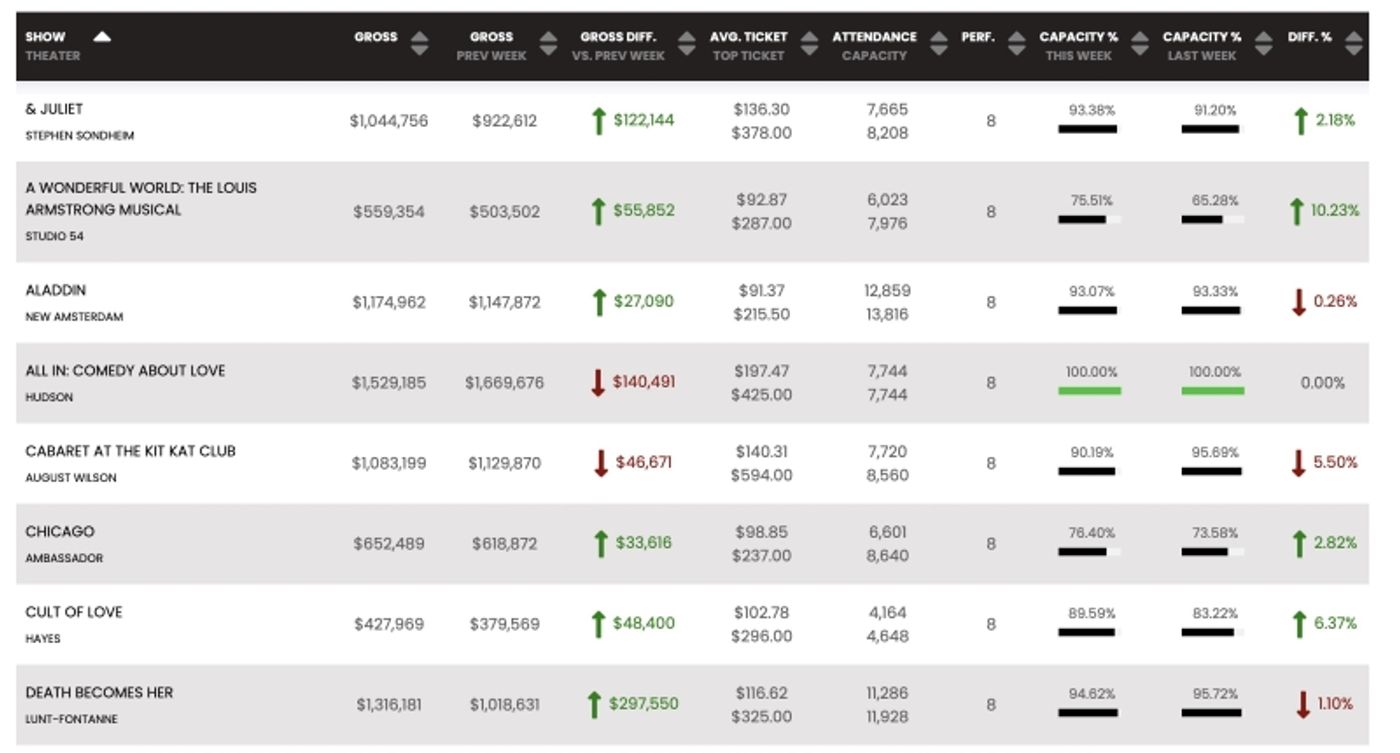
Task: Click sort arrows next to Diff. % header
Action: point(1354,45)
